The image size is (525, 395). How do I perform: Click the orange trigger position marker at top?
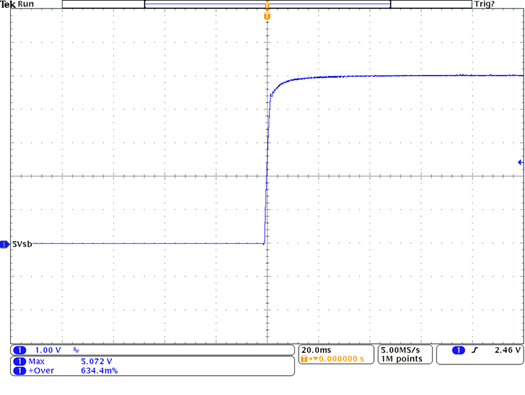coord(267,16)
